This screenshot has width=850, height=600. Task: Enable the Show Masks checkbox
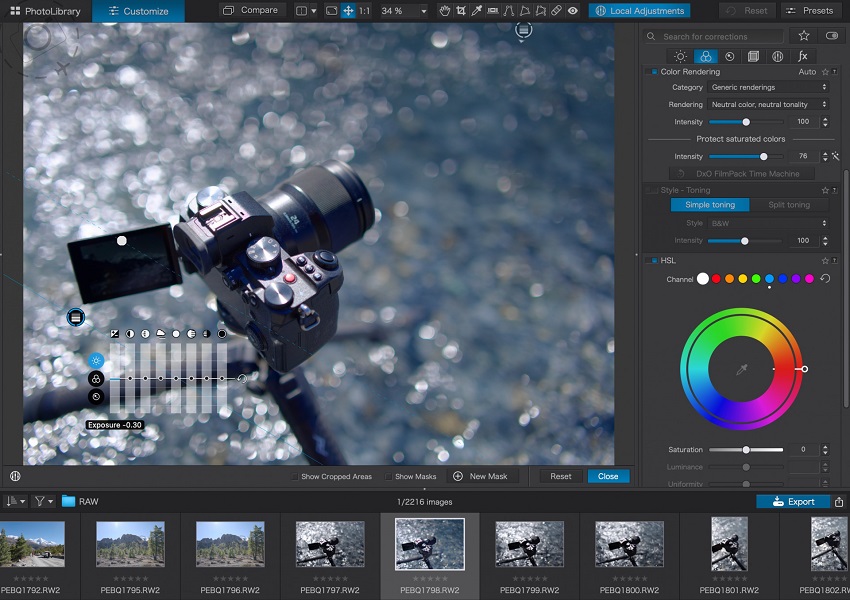(388, 477)
